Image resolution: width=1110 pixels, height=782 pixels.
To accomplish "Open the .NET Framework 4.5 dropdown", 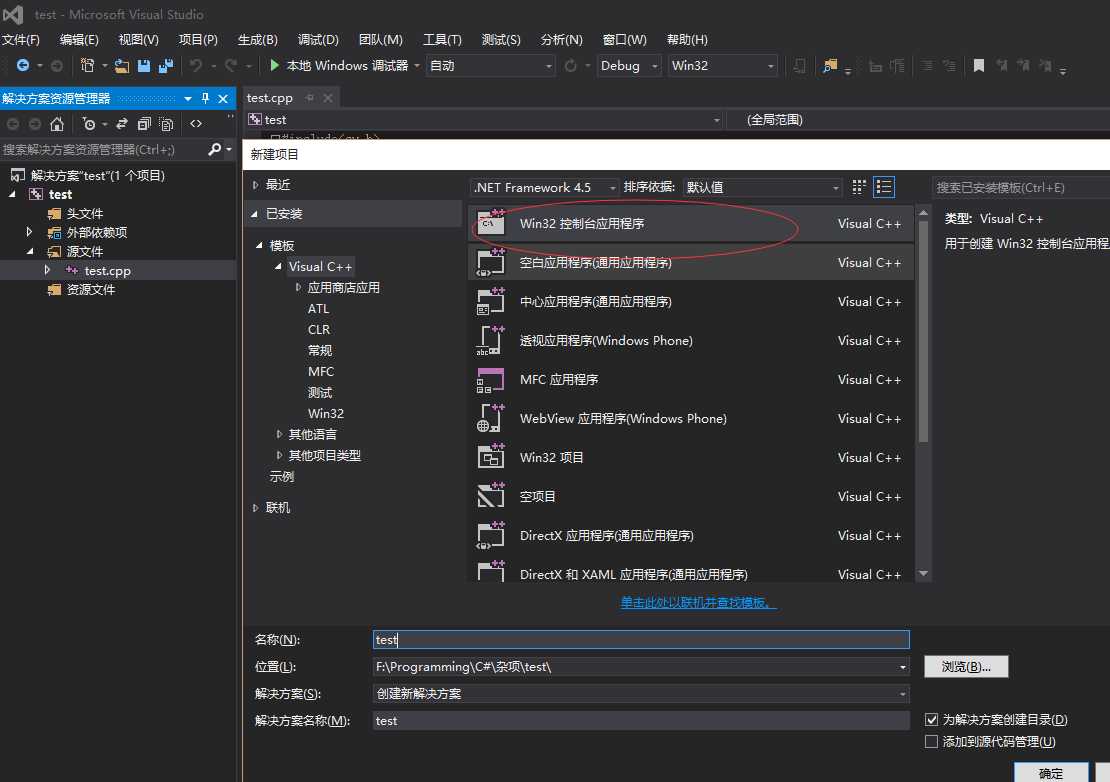I will tap(544, 188).
